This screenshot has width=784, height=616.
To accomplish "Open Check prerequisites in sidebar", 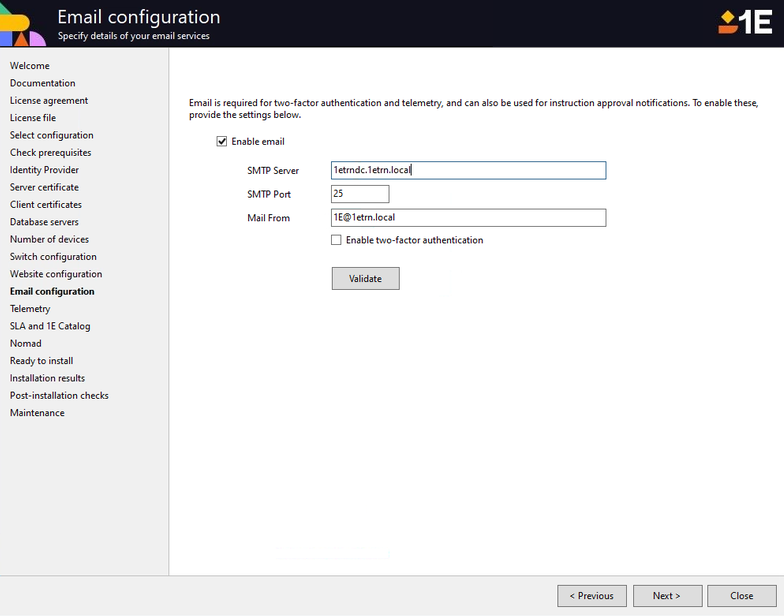I will (50, 153).
